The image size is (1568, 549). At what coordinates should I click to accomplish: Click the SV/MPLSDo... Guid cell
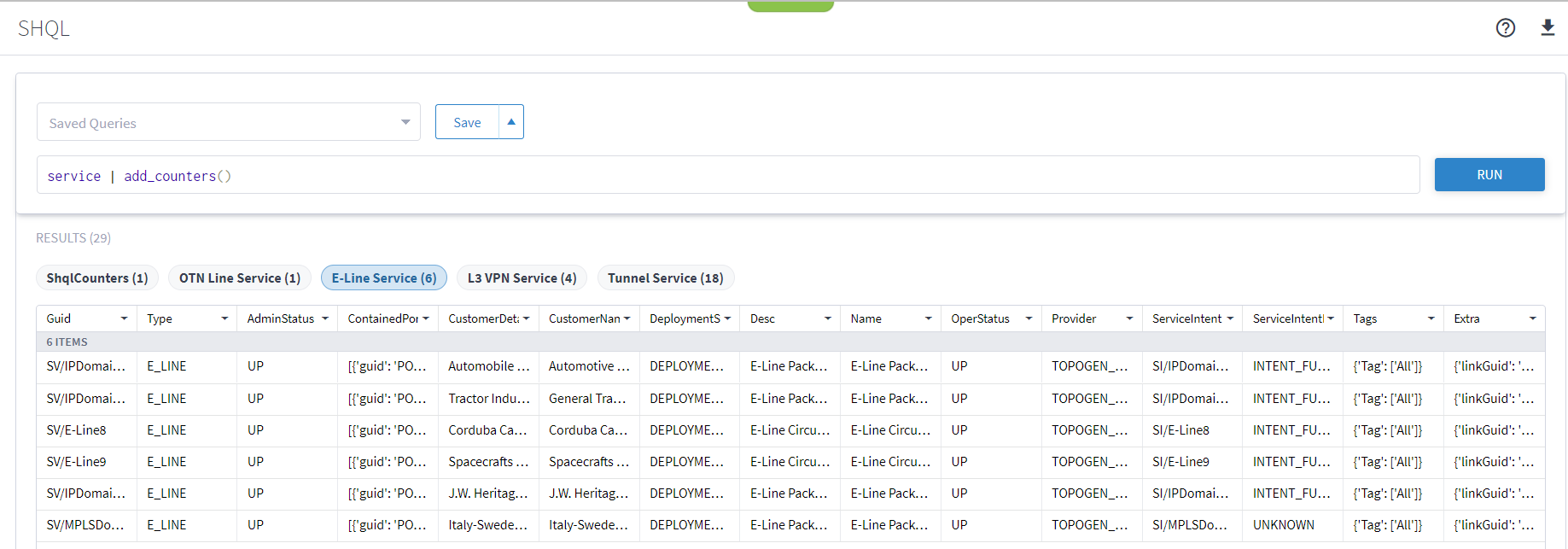pyautogui.click(x=86, y=525)
